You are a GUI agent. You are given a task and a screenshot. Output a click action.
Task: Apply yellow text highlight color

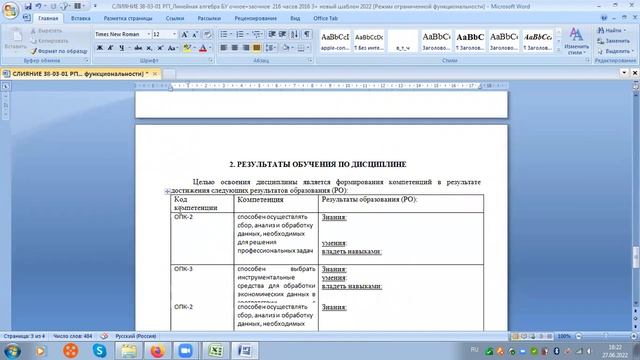(x=187, y=48)
